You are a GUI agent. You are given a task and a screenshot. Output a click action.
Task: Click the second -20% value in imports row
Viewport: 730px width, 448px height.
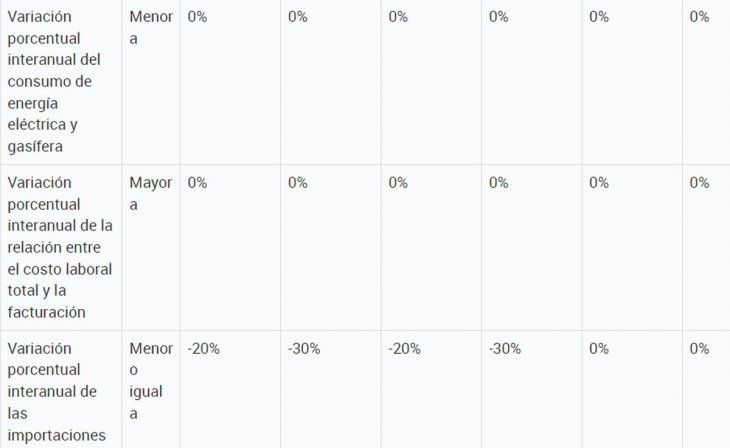[404, 348]
